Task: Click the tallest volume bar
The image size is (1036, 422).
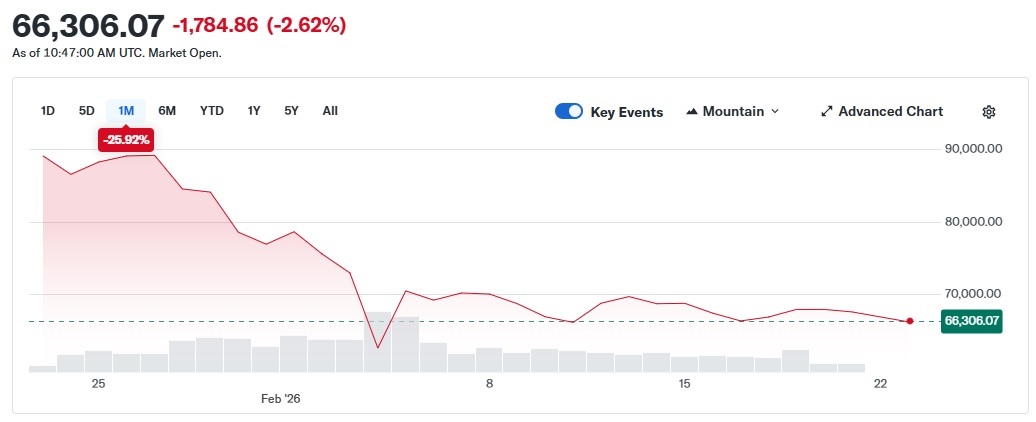Action: 377,342
